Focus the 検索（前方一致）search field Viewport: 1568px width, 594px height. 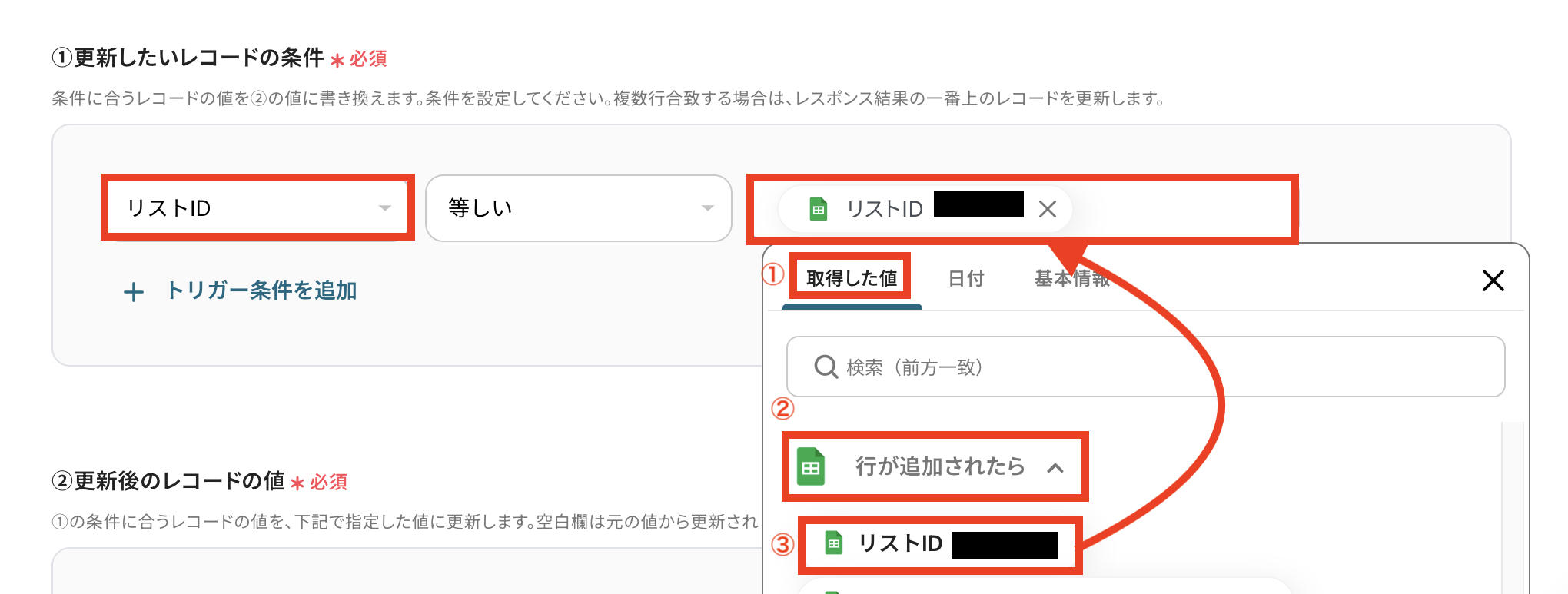[1153, 367]
